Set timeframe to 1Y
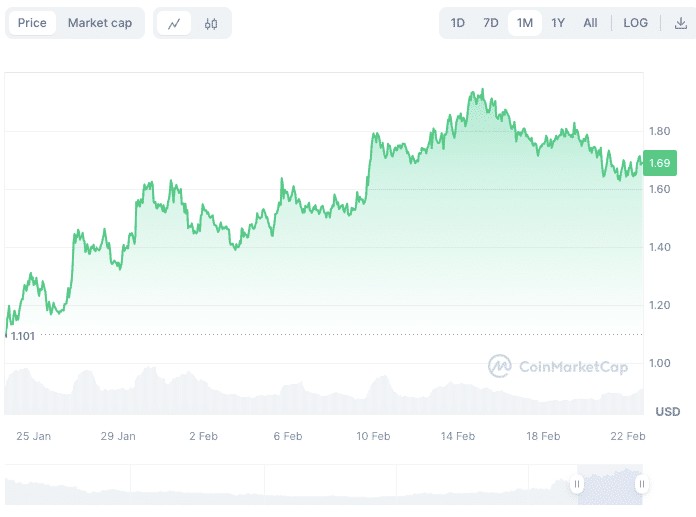Image resolution: width=696 pixels, height=517 pixels. tap(558, 23)
